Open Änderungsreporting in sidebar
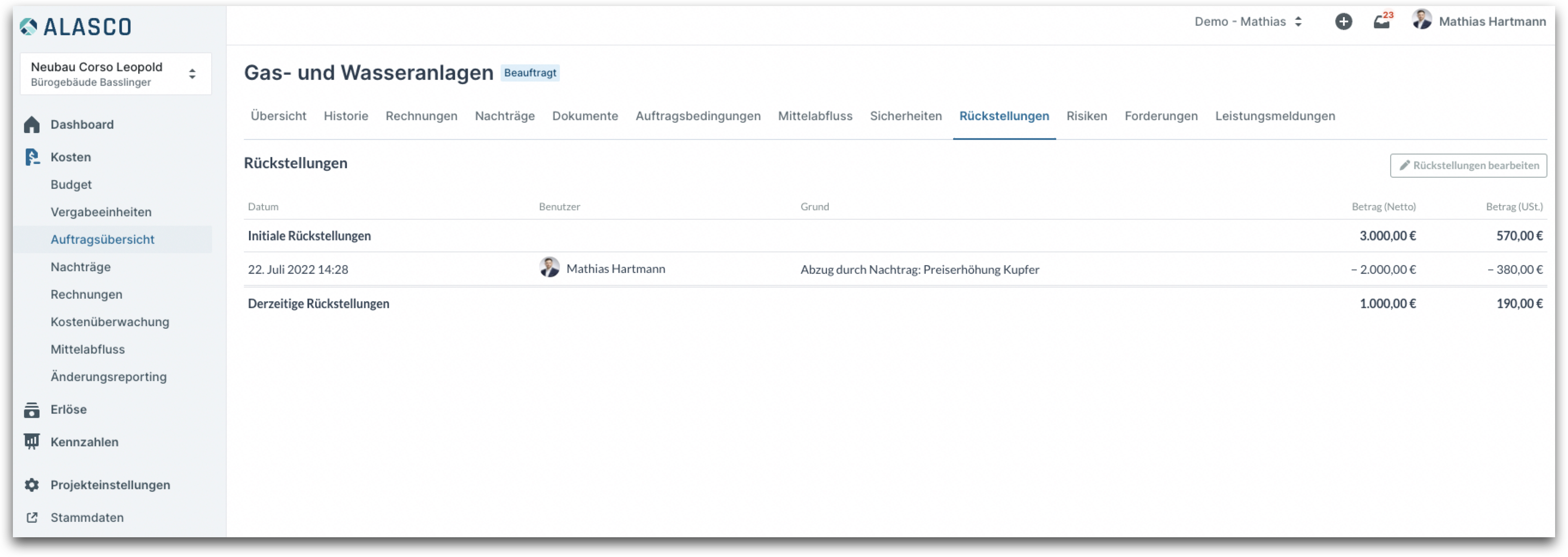This screenshot has width=1568, height=557. [x=108, y=377]
